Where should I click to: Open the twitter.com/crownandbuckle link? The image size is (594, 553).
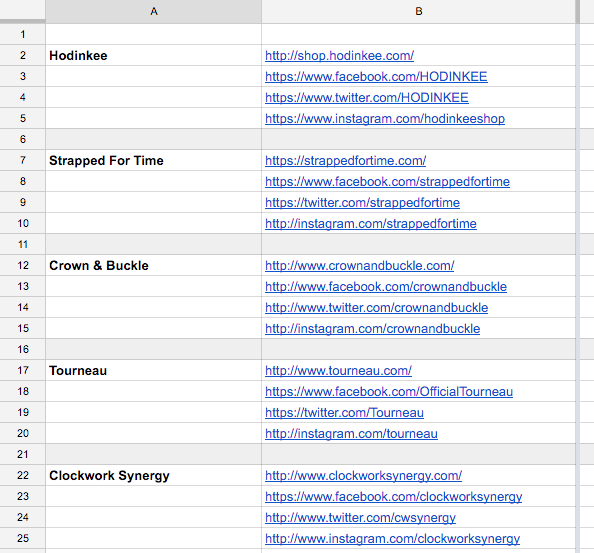pos(376,308)
